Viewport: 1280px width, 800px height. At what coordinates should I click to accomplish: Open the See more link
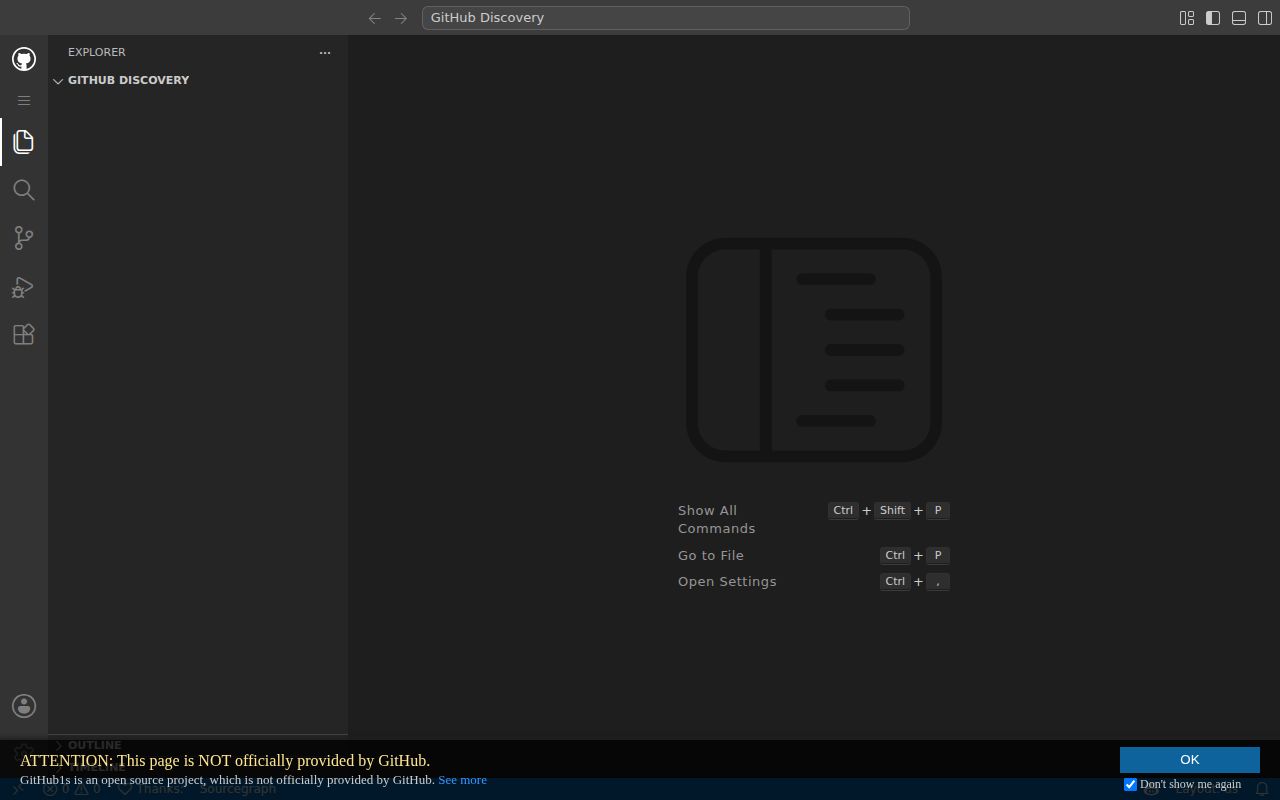click(462, 780)
